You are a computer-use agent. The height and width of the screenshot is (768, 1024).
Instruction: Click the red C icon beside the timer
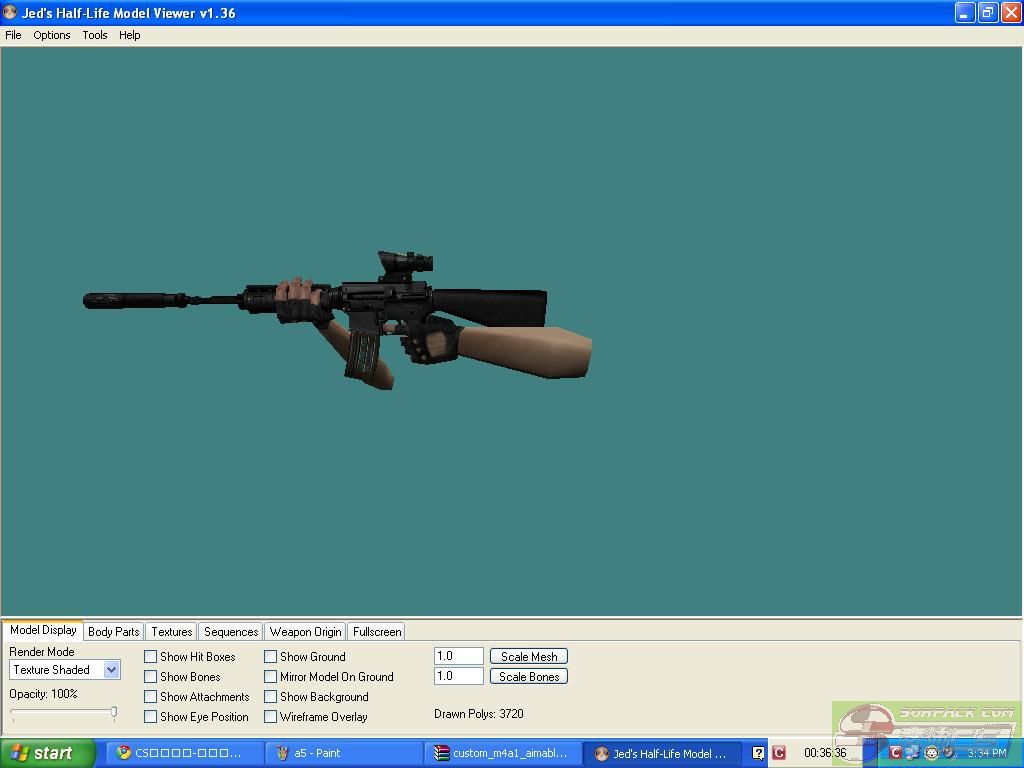pos(779,753)
